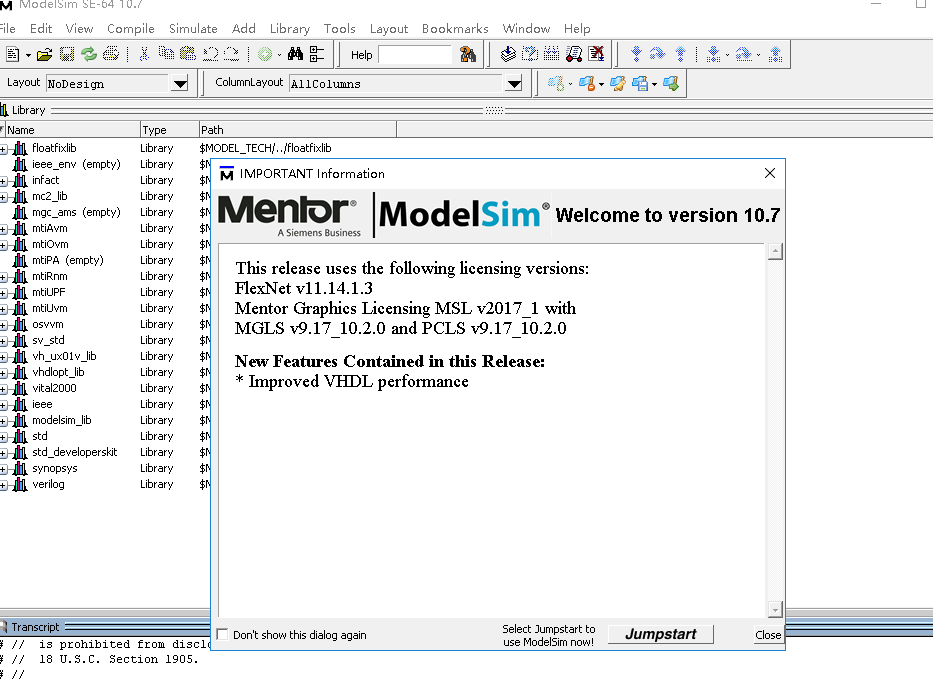Select the modelsim_lib library row
The image size is (933, 688).
pyautogui.click(x=62, y=420)
